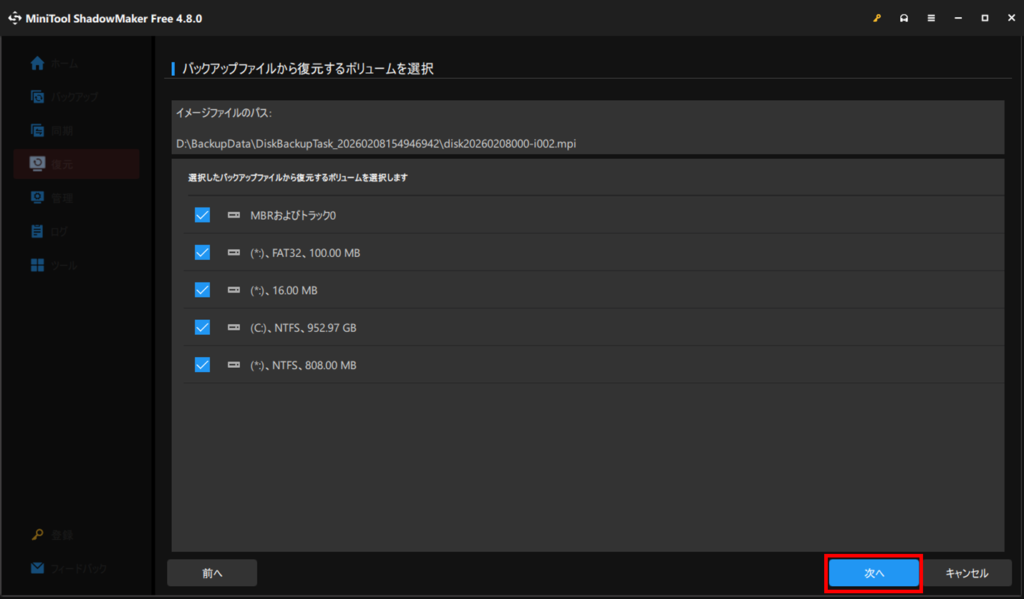This screenshot has height=599, width=1024.
Task: Deselect the NTFS 808.00 MB volume checkbox
Action: pyautogui.click(x=202, y=365)
